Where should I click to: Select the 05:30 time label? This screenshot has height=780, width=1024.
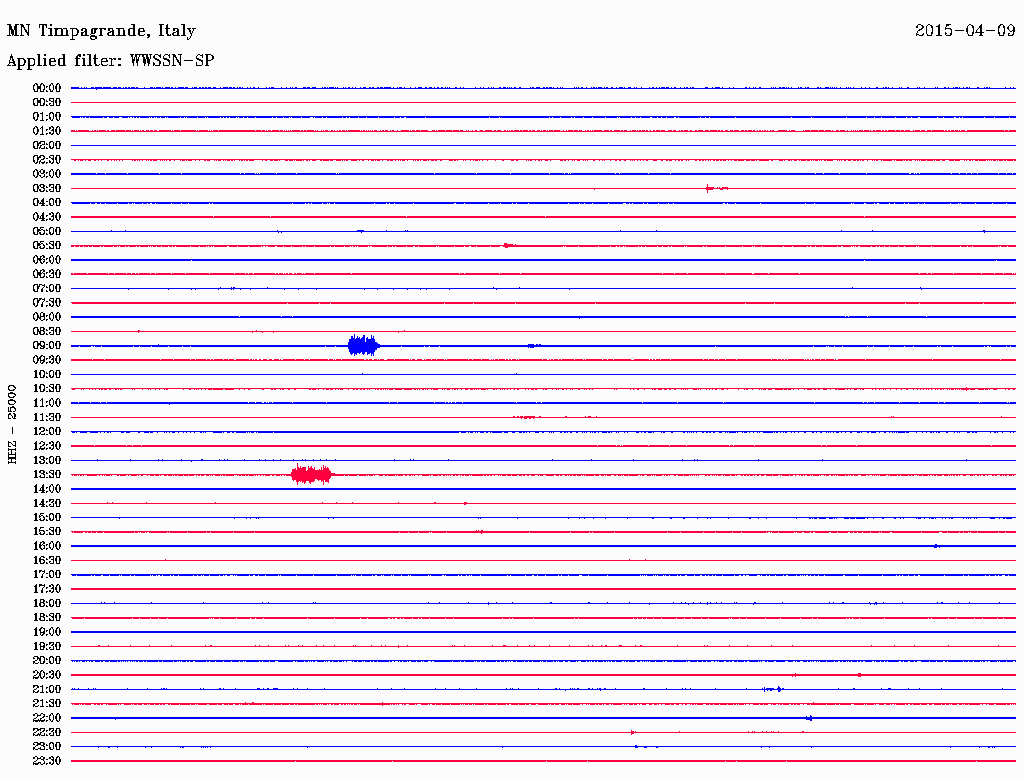click(x=46, y=246)
